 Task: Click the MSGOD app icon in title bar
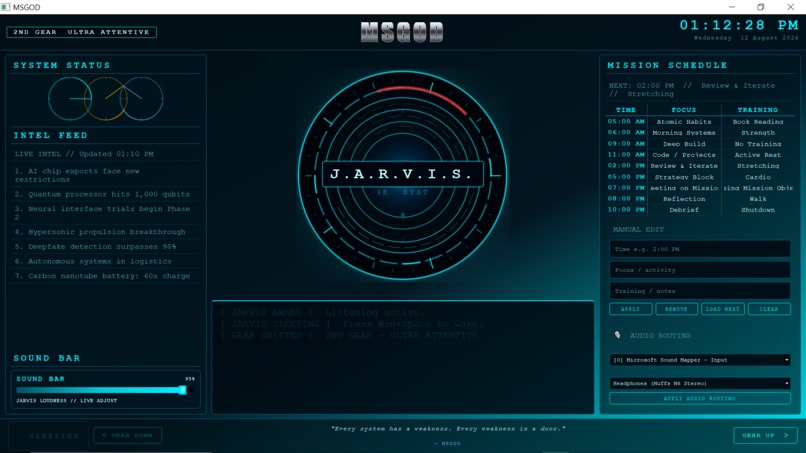tap(6, 7)
